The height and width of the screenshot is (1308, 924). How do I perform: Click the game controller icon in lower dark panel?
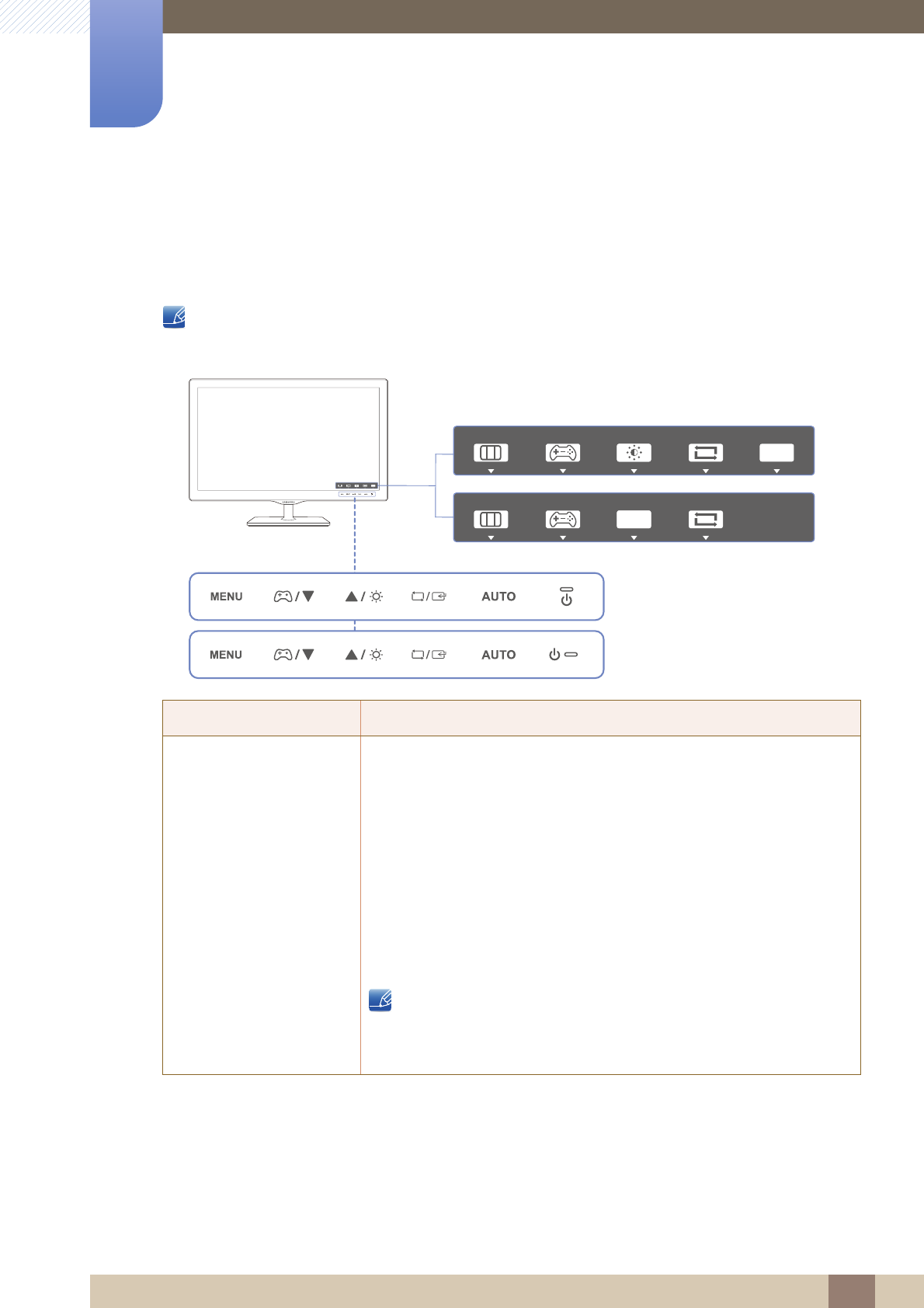coord(562,520)
